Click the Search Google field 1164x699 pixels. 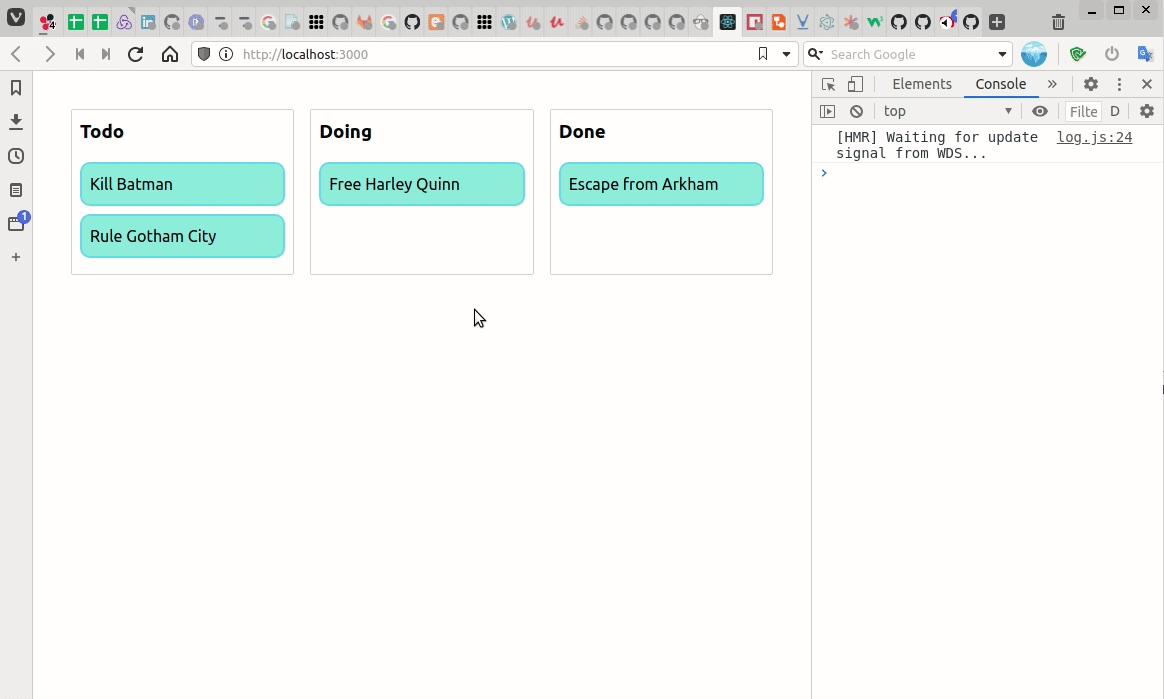pyautogui.click(x=909, y=54)
